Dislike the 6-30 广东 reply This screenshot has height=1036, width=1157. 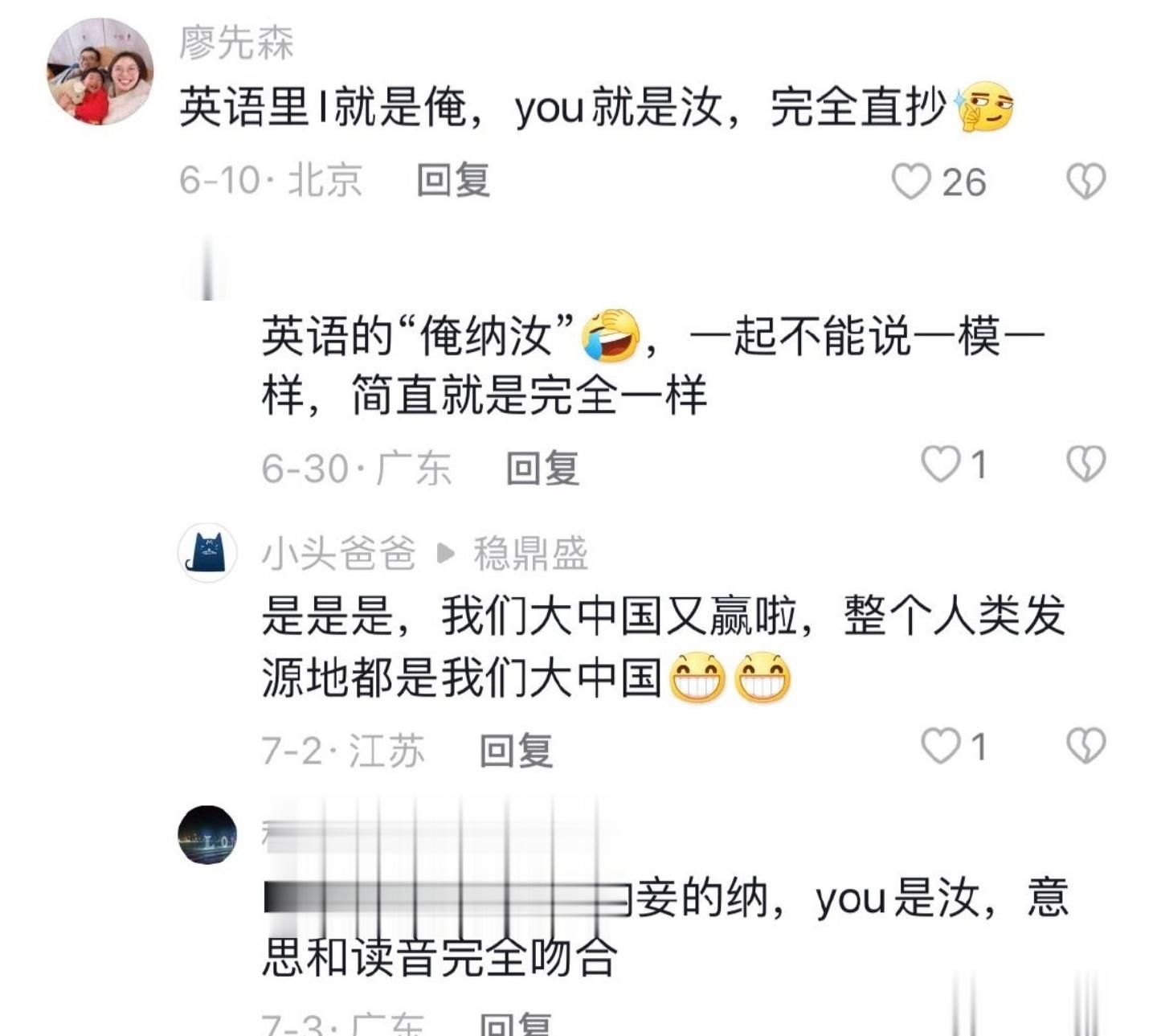pyautogui.click(x=1085, y=465)
